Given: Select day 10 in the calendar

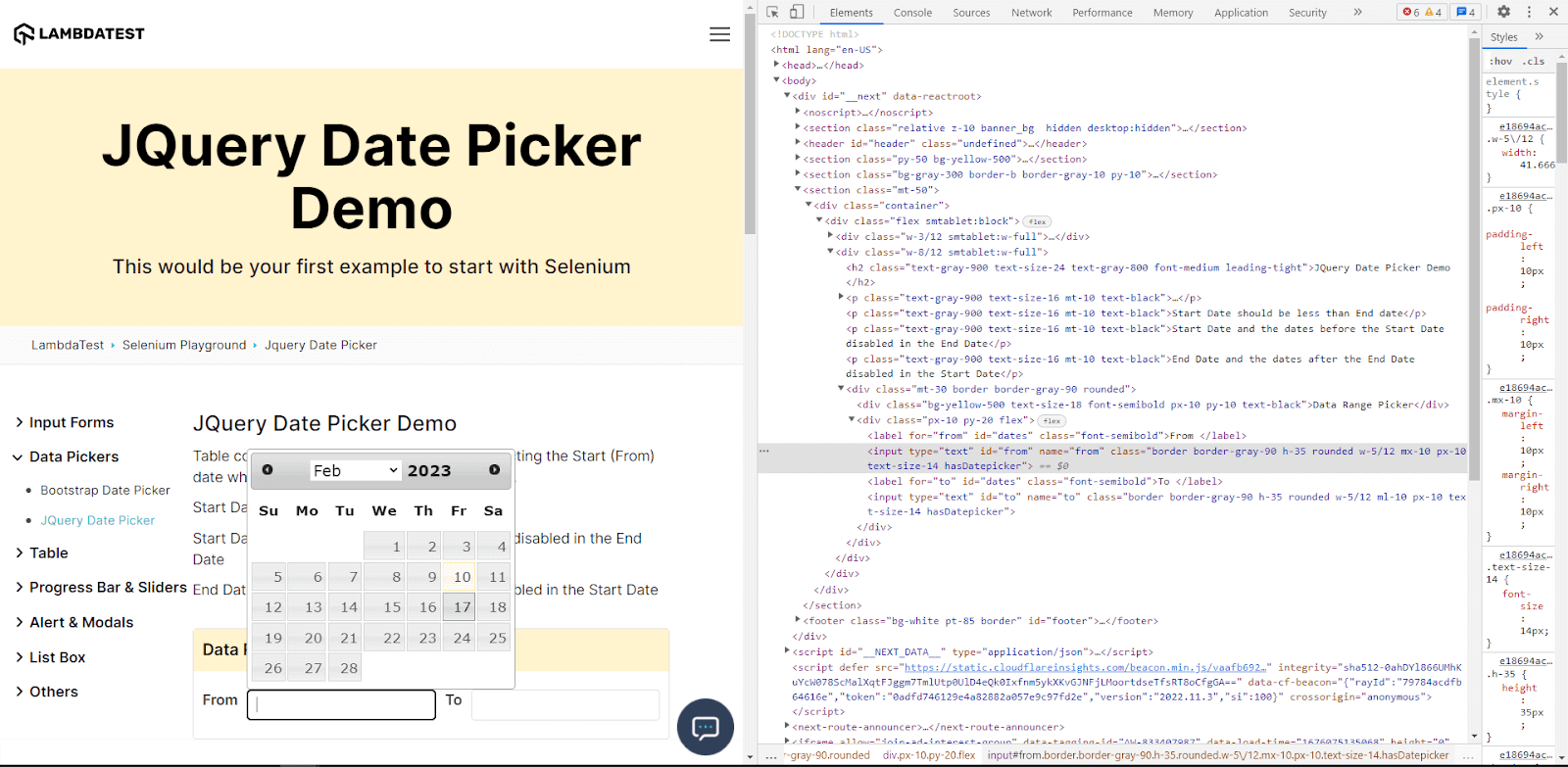Looking at the screenshot, I should click(459, 577).
